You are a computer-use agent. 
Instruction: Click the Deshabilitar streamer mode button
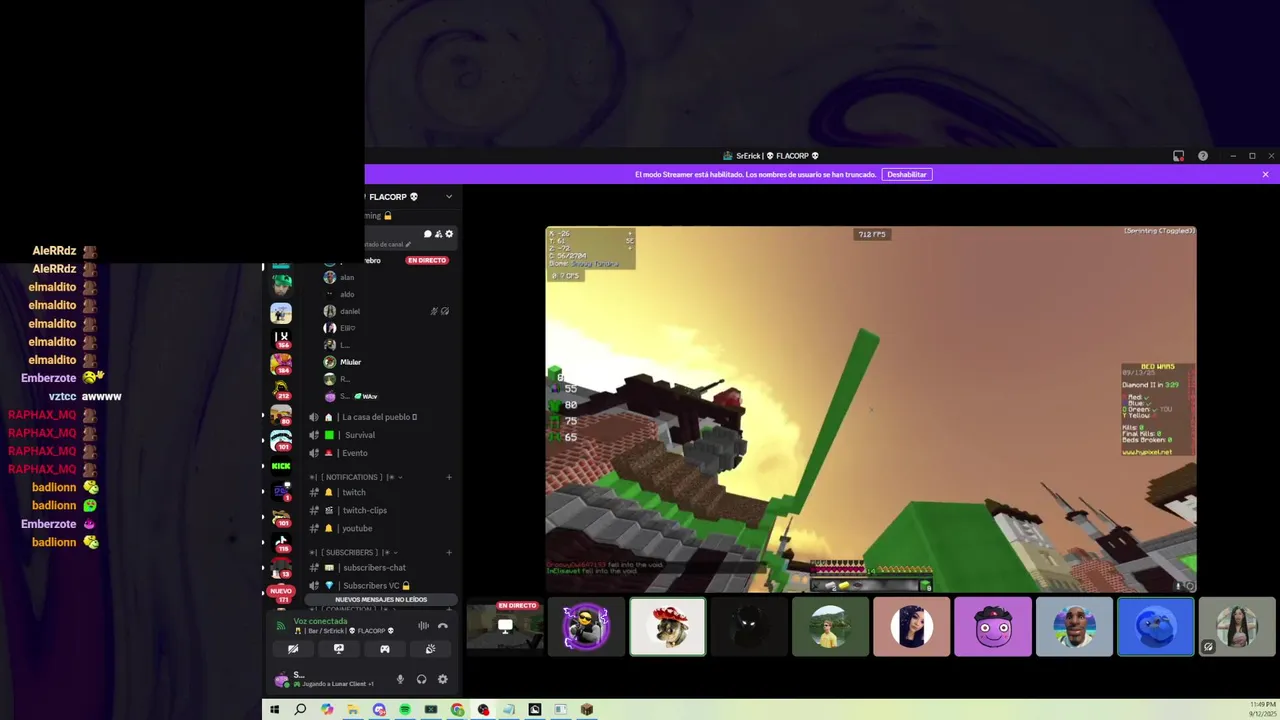[x=907, y=174]
